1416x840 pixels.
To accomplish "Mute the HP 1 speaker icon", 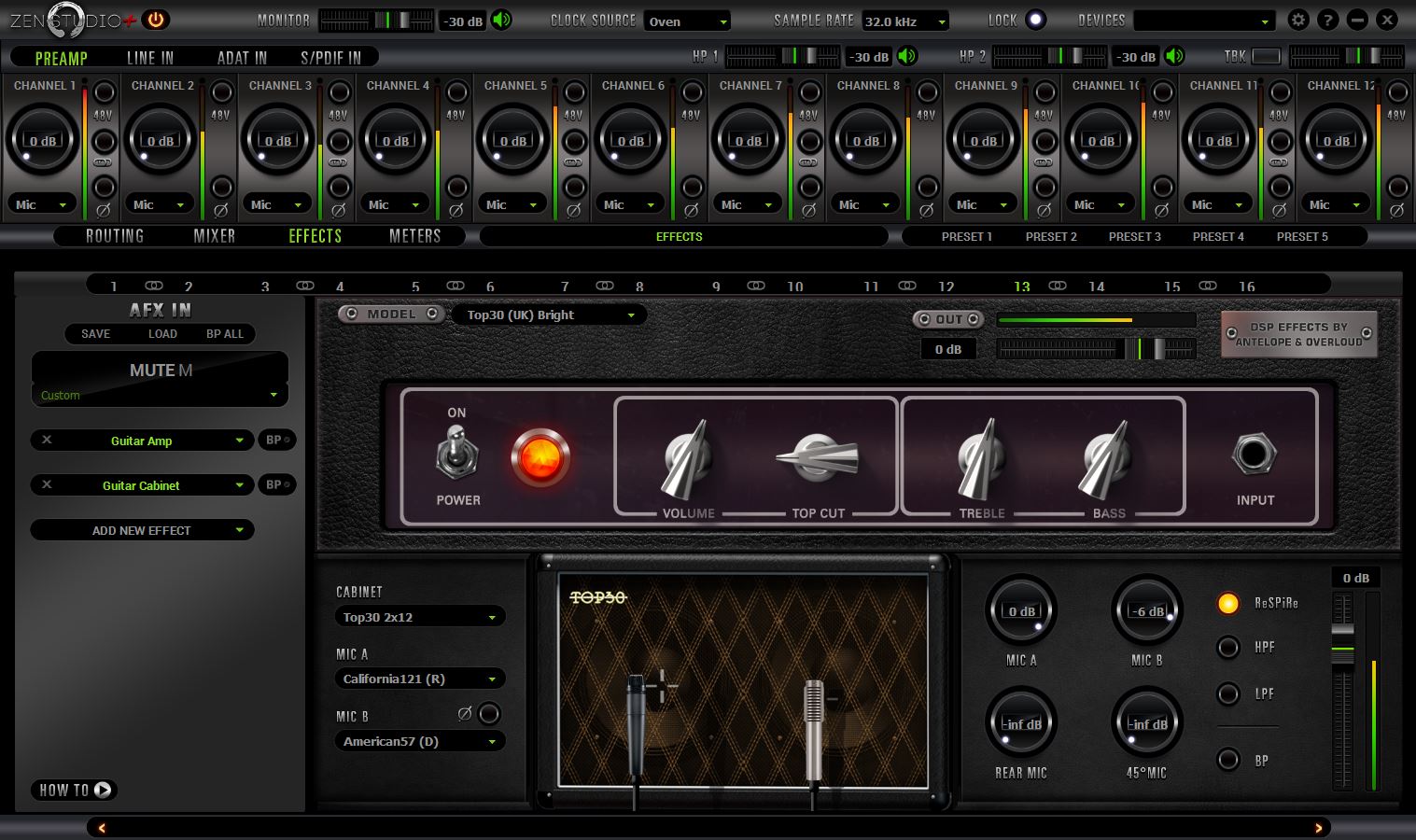I will (907, 56).
